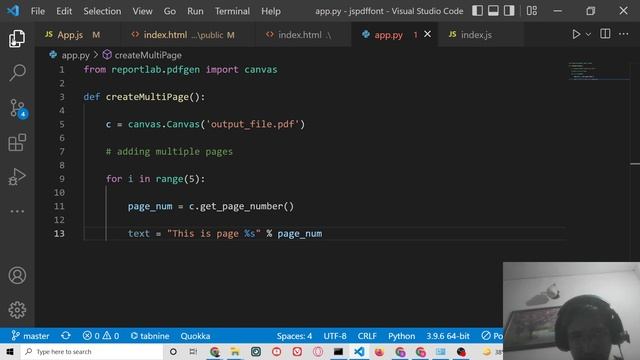Toggle the bottom panel layout button

pos(493,11)
